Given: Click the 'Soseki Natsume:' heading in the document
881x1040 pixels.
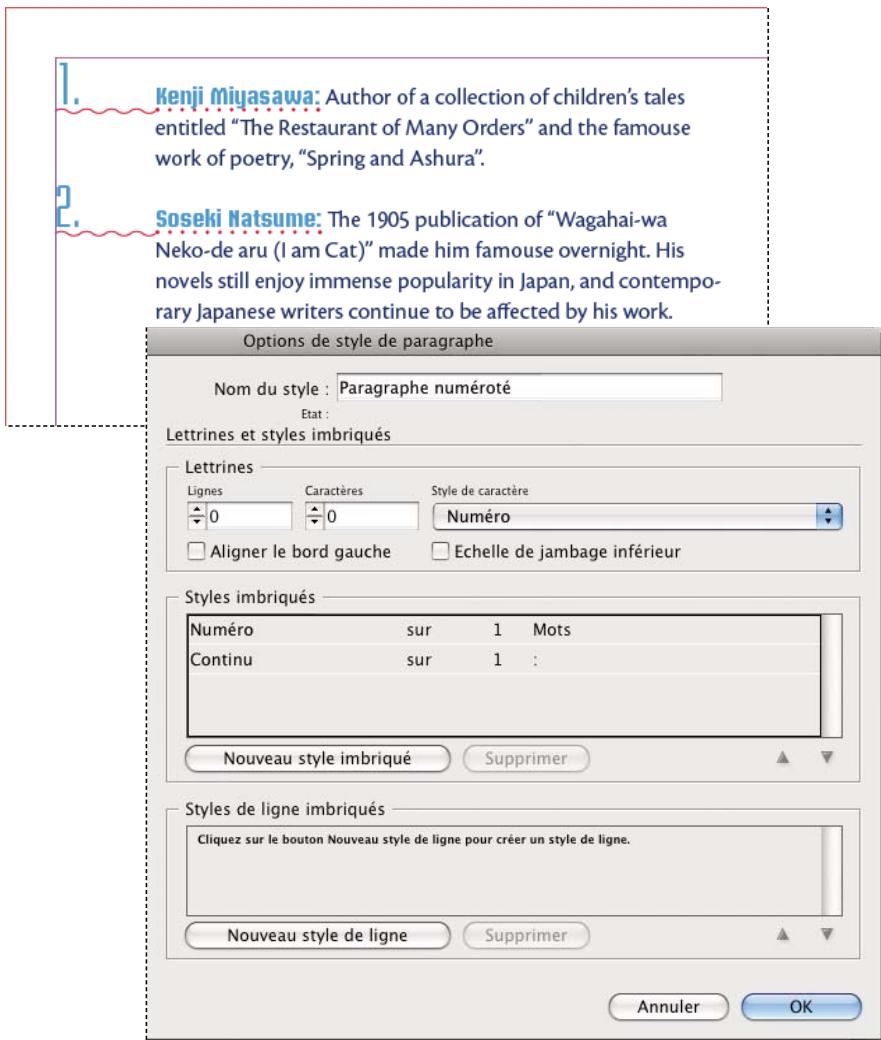Looking at the screenshot, I should click(238, 219).
